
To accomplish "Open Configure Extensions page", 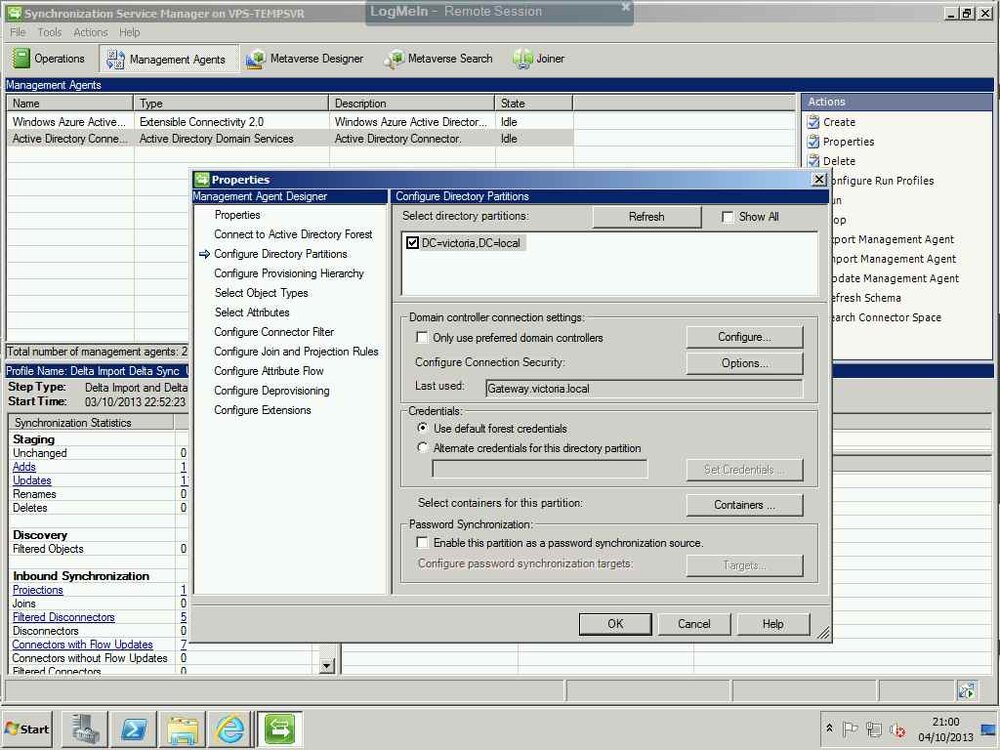I will click(x=263, y=410).
